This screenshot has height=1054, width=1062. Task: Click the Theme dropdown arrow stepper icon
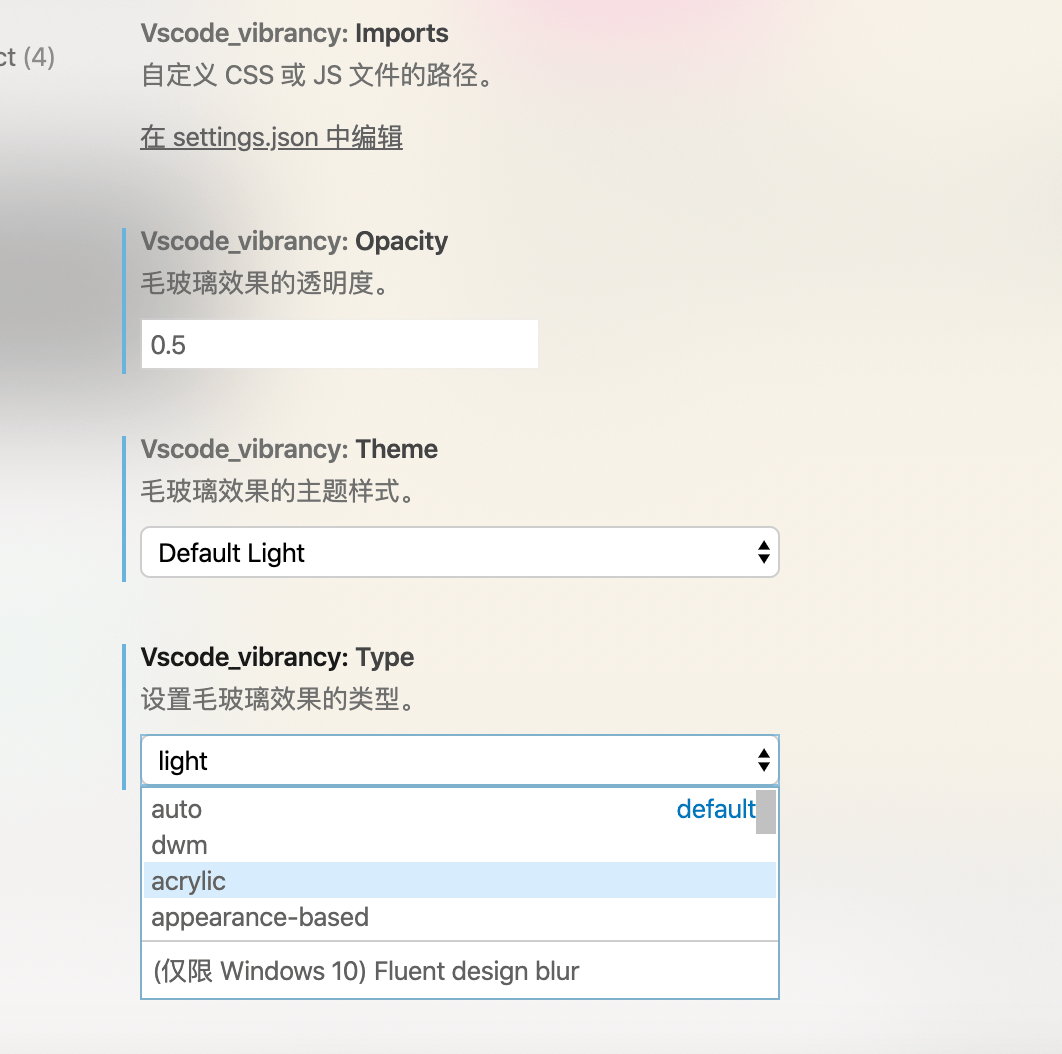tap(763, 552)
